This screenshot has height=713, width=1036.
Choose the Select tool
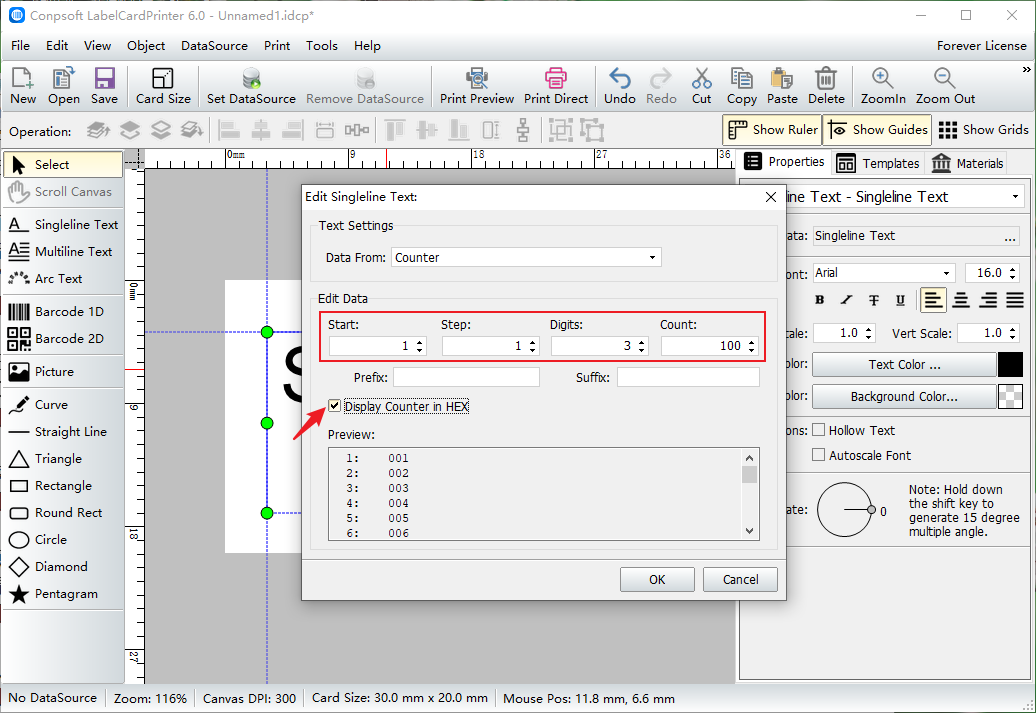(63, 165)
